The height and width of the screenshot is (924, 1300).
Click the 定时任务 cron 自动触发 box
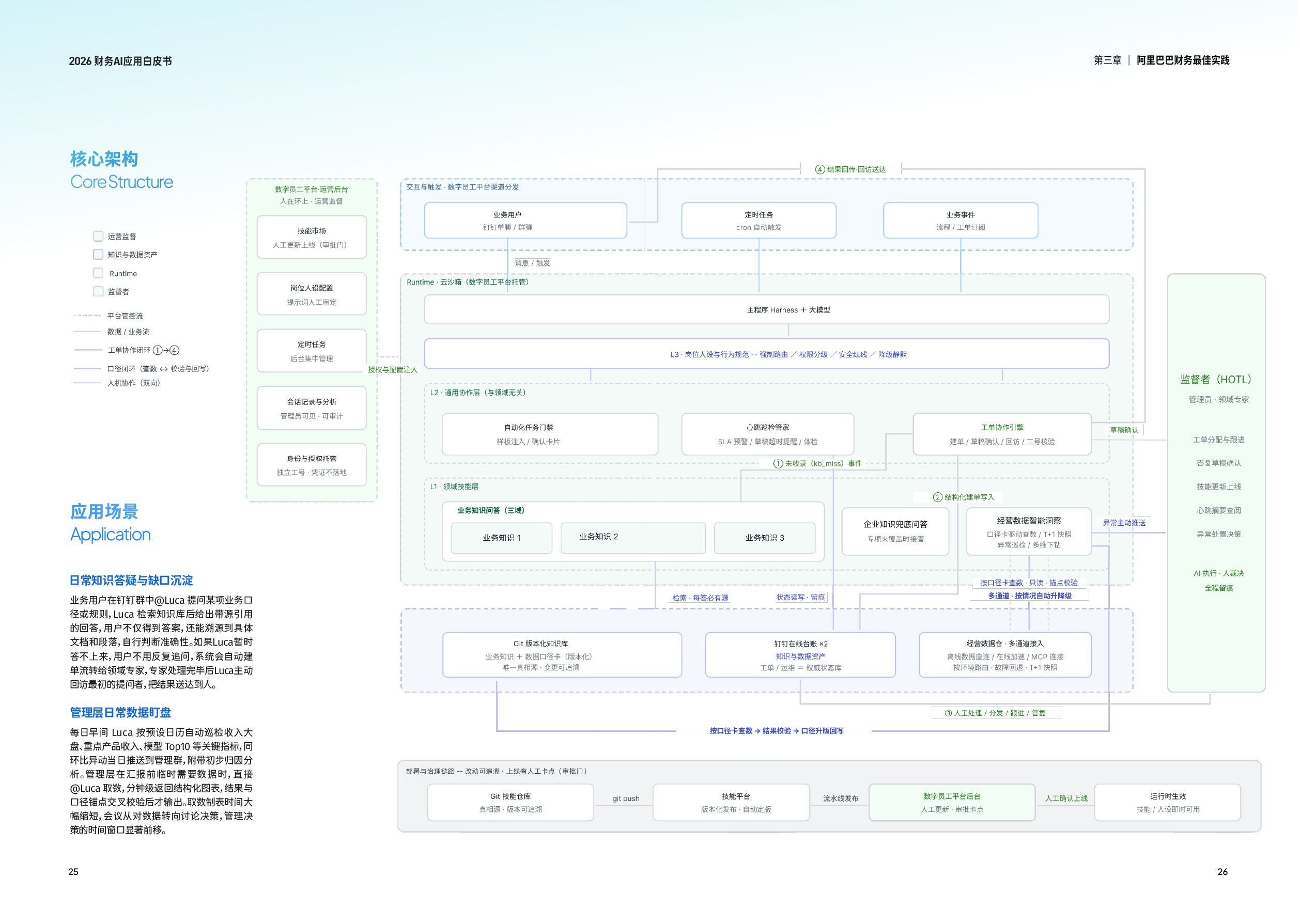coord(759,221)
